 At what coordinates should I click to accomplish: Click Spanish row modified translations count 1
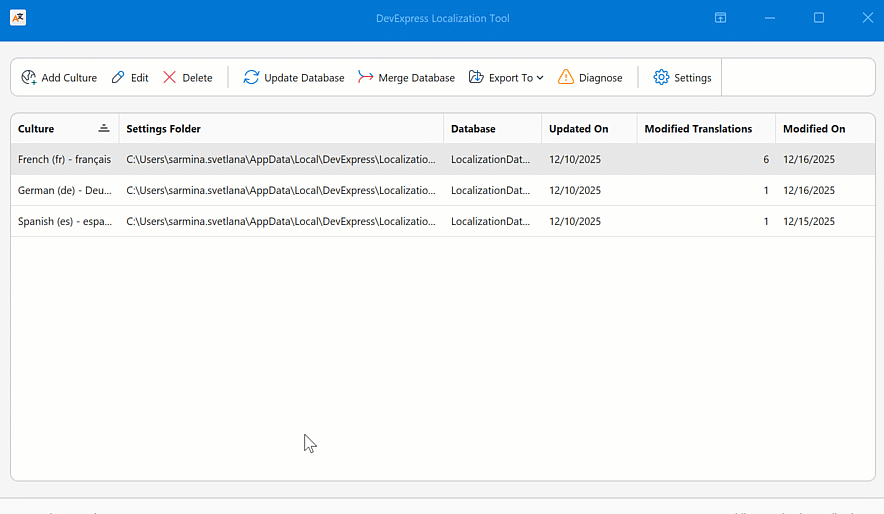coord(766,221)
